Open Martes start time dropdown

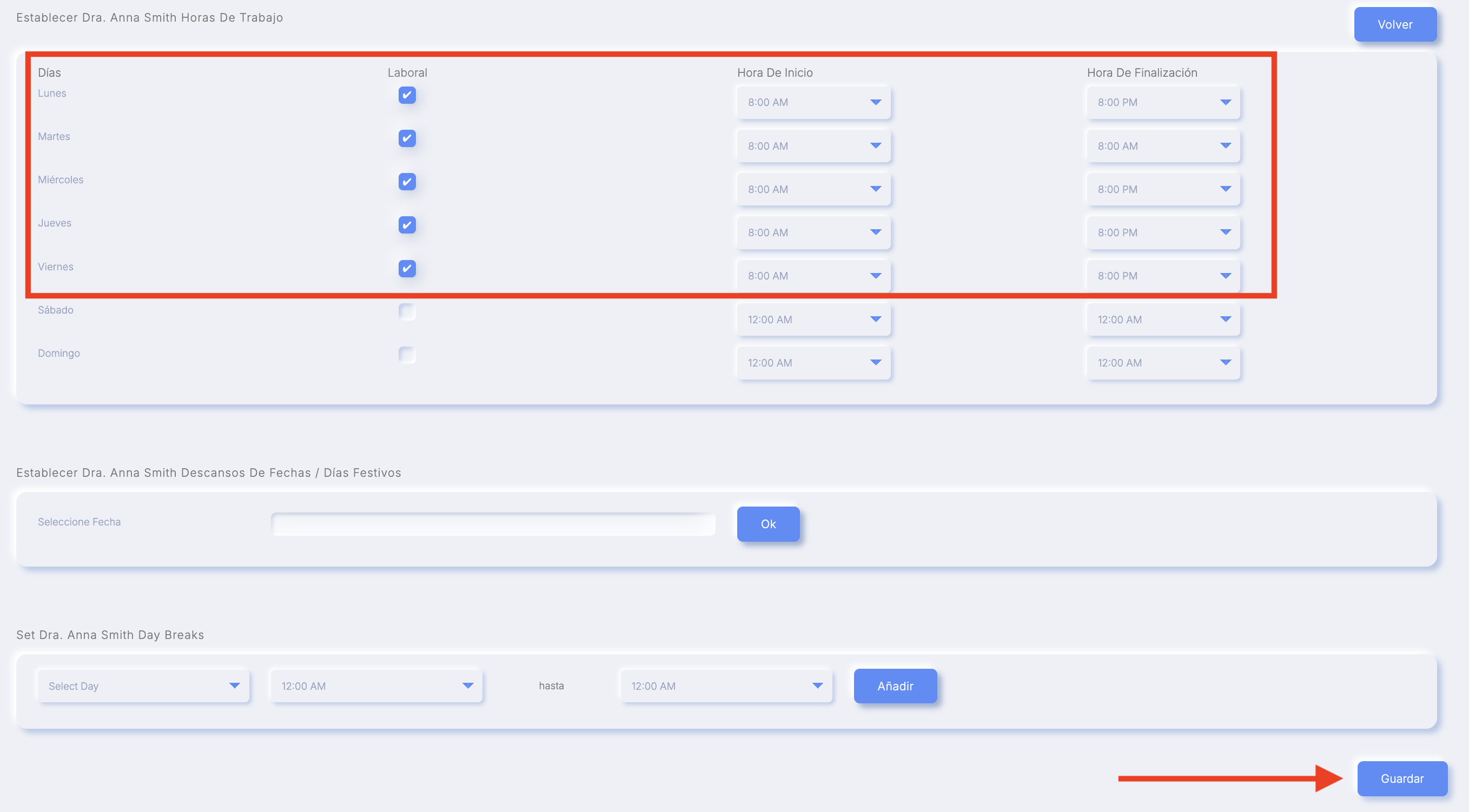[x=814, y=146]
